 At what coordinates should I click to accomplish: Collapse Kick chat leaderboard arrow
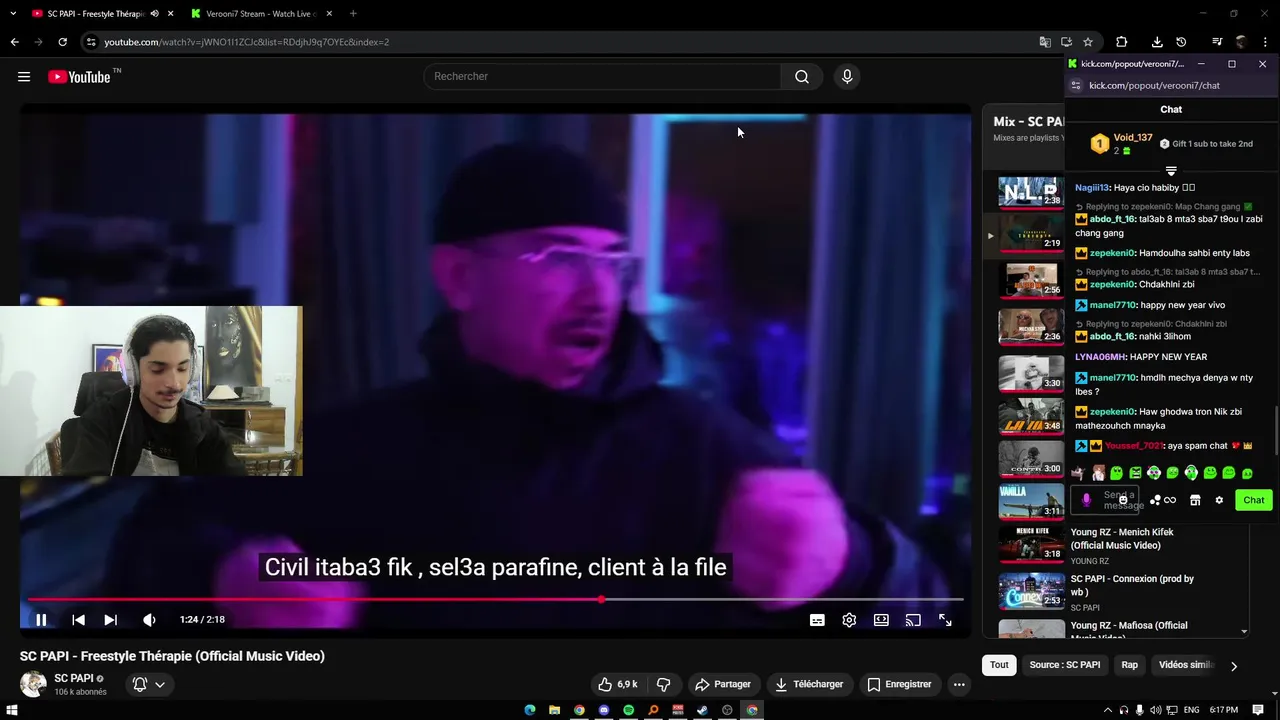[1171, 171]
